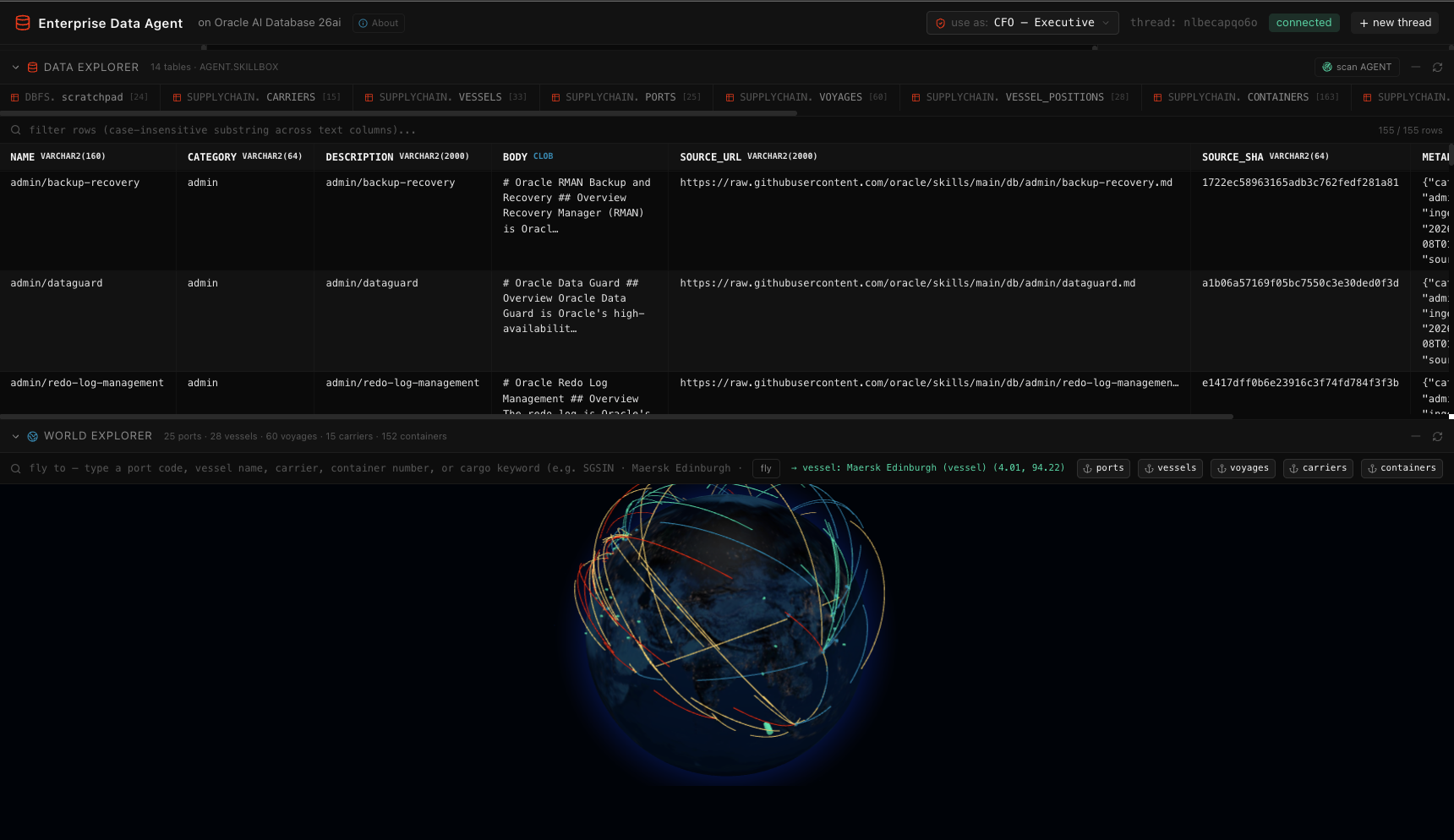Toggle the ports layer button
Screen dimensions: 1454x840
1103,468
